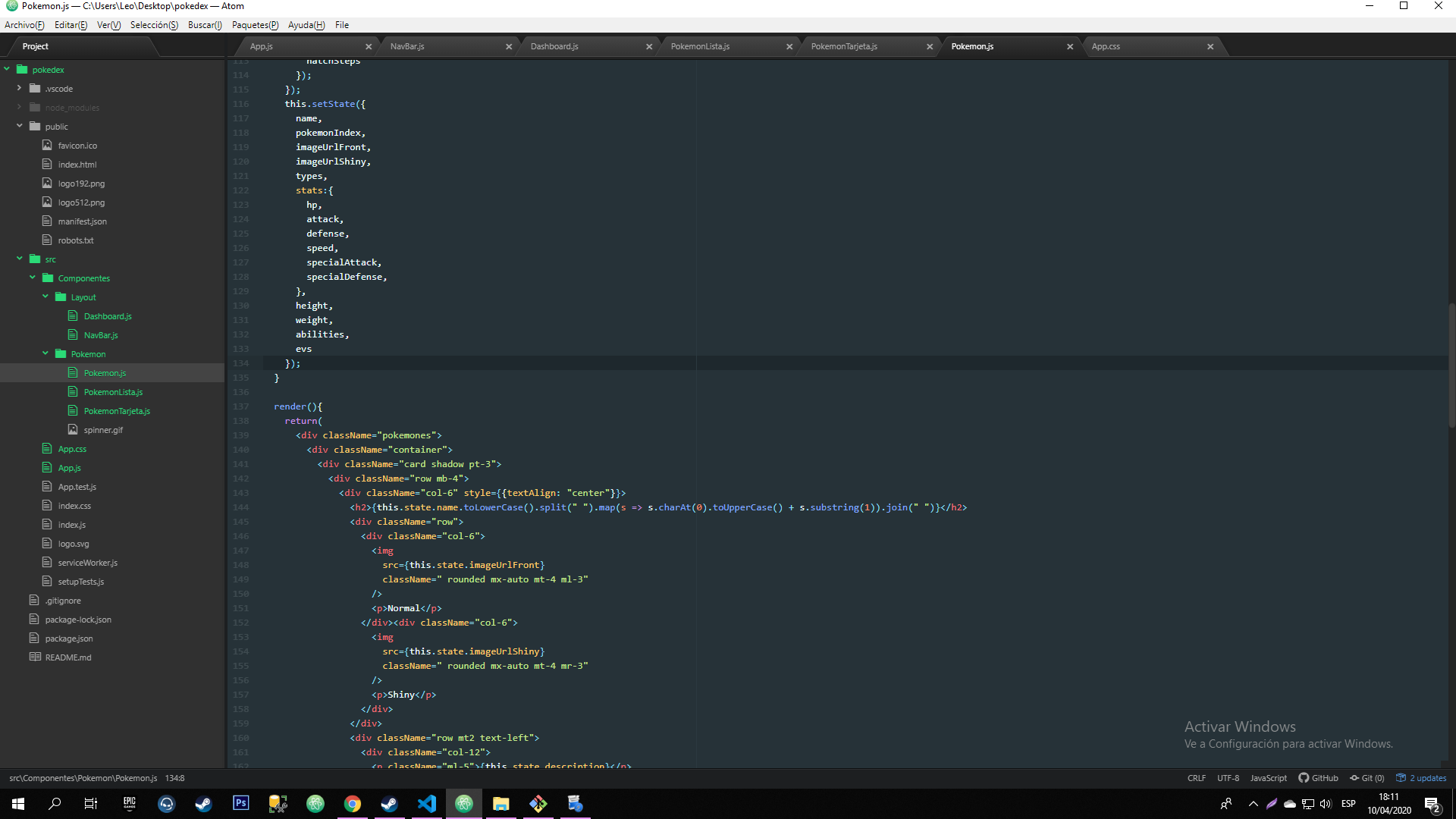Viewport: 1456px width, 819px height.
Task: Open the File menu
Action: (x=342, y=25)
